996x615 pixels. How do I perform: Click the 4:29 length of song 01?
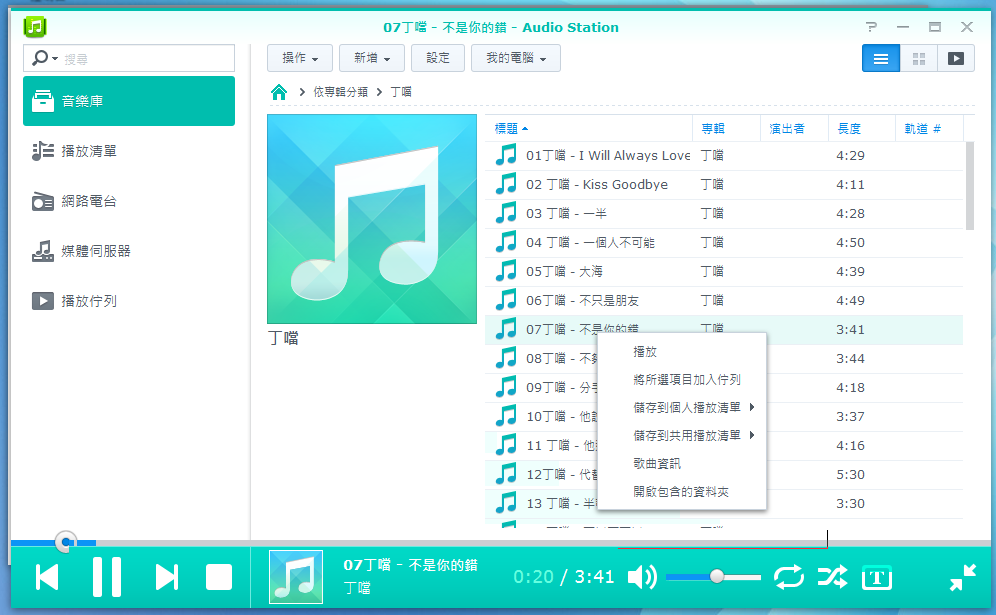pos(850,156)
